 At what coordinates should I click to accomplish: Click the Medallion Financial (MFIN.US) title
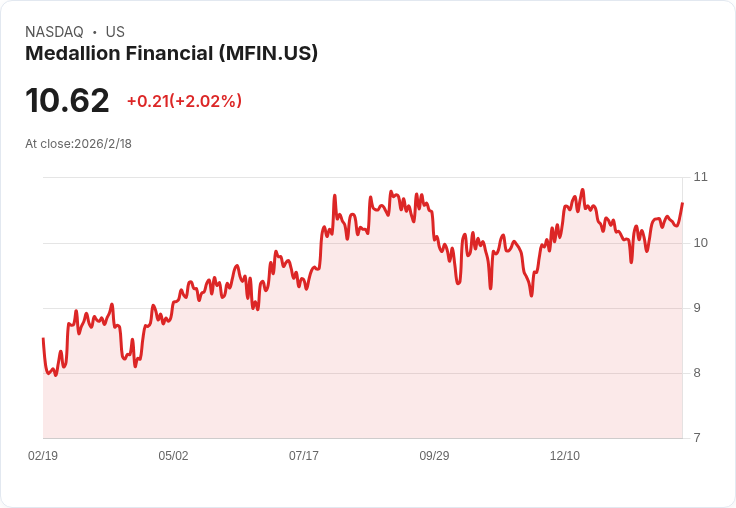point(171,53)
